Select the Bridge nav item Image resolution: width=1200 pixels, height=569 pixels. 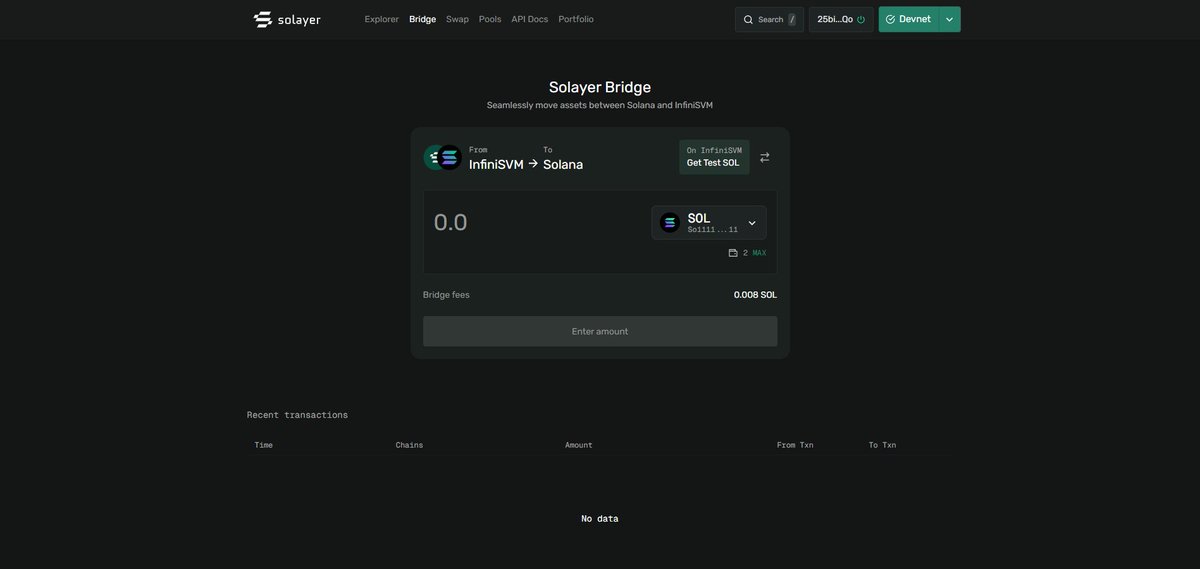422,19
